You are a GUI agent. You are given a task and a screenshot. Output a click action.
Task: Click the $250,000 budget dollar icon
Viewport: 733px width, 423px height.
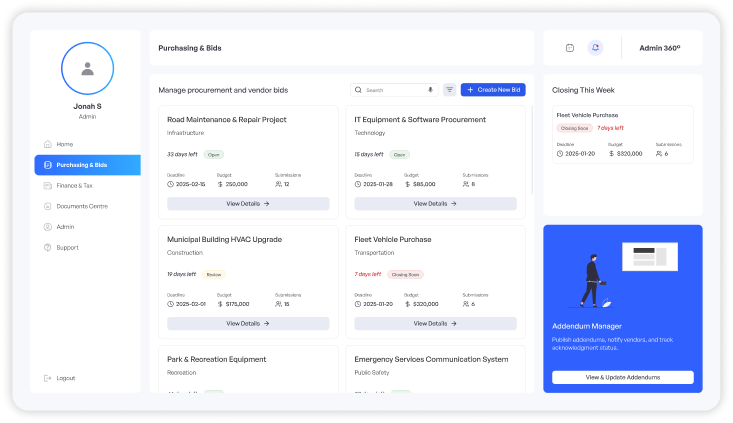tap(220, 184)
